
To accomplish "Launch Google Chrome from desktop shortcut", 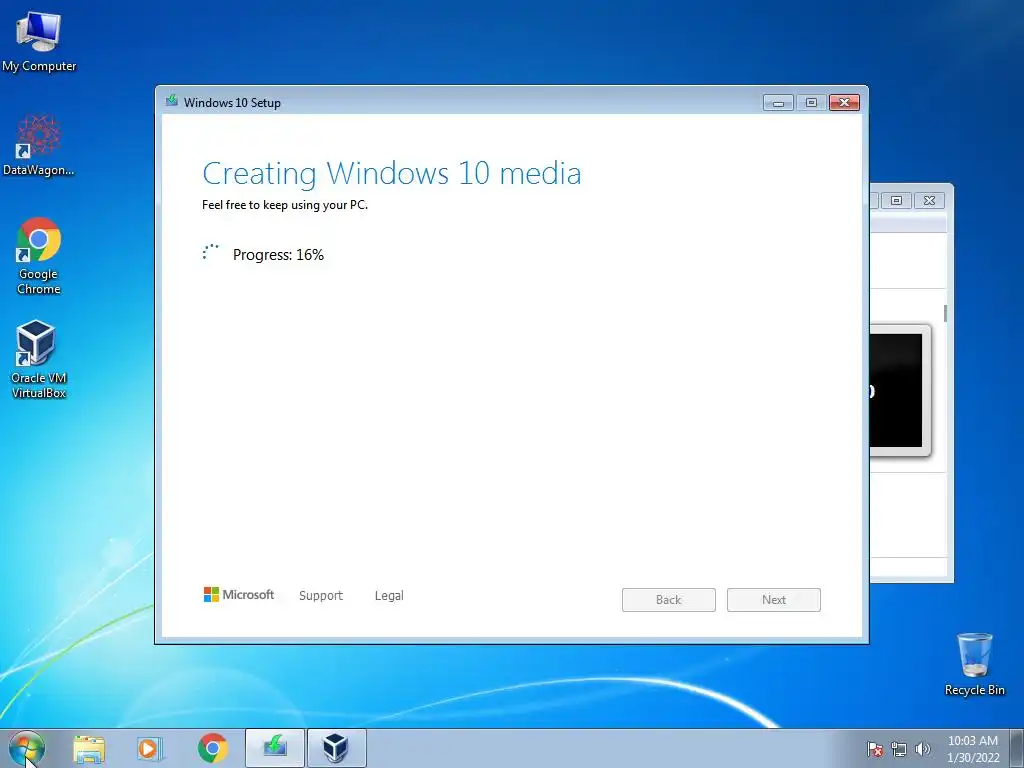I will pos(39,256).
